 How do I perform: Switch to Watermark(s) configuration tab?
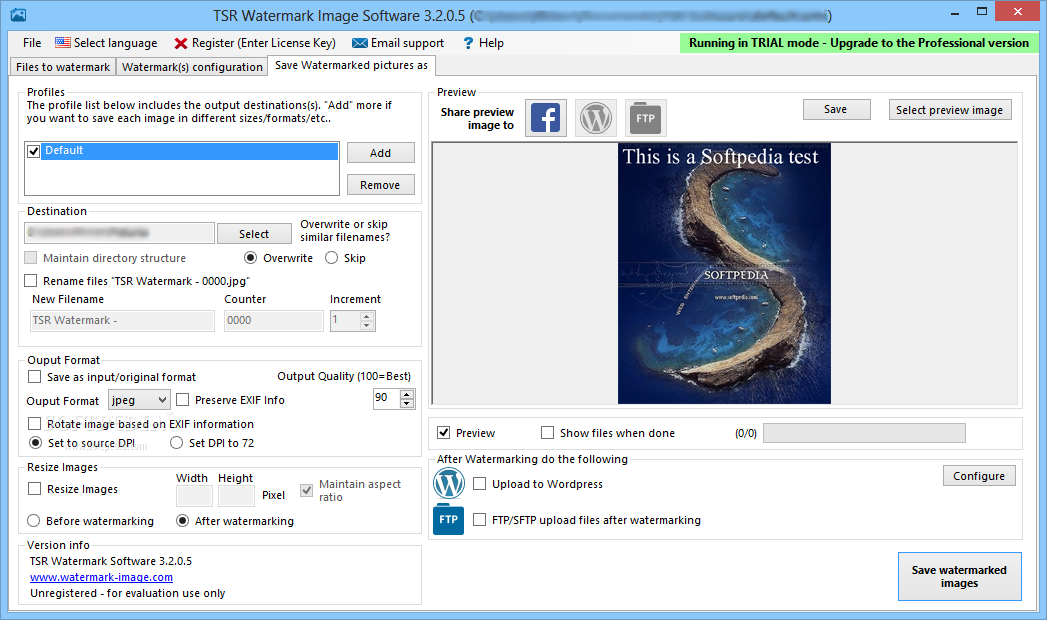tap(192, 67)
